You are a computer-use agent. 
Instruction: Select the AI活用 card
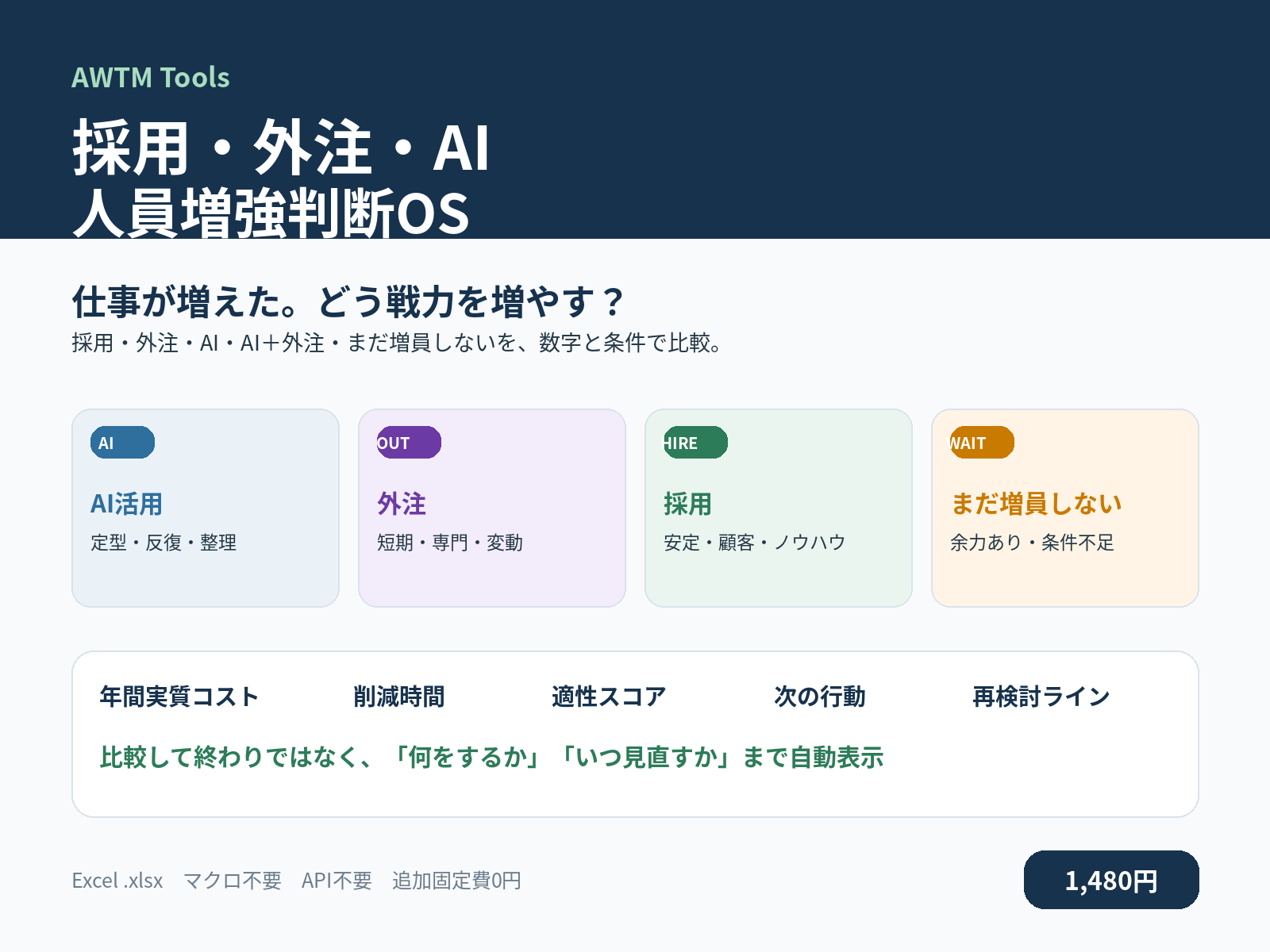(206, 508)
